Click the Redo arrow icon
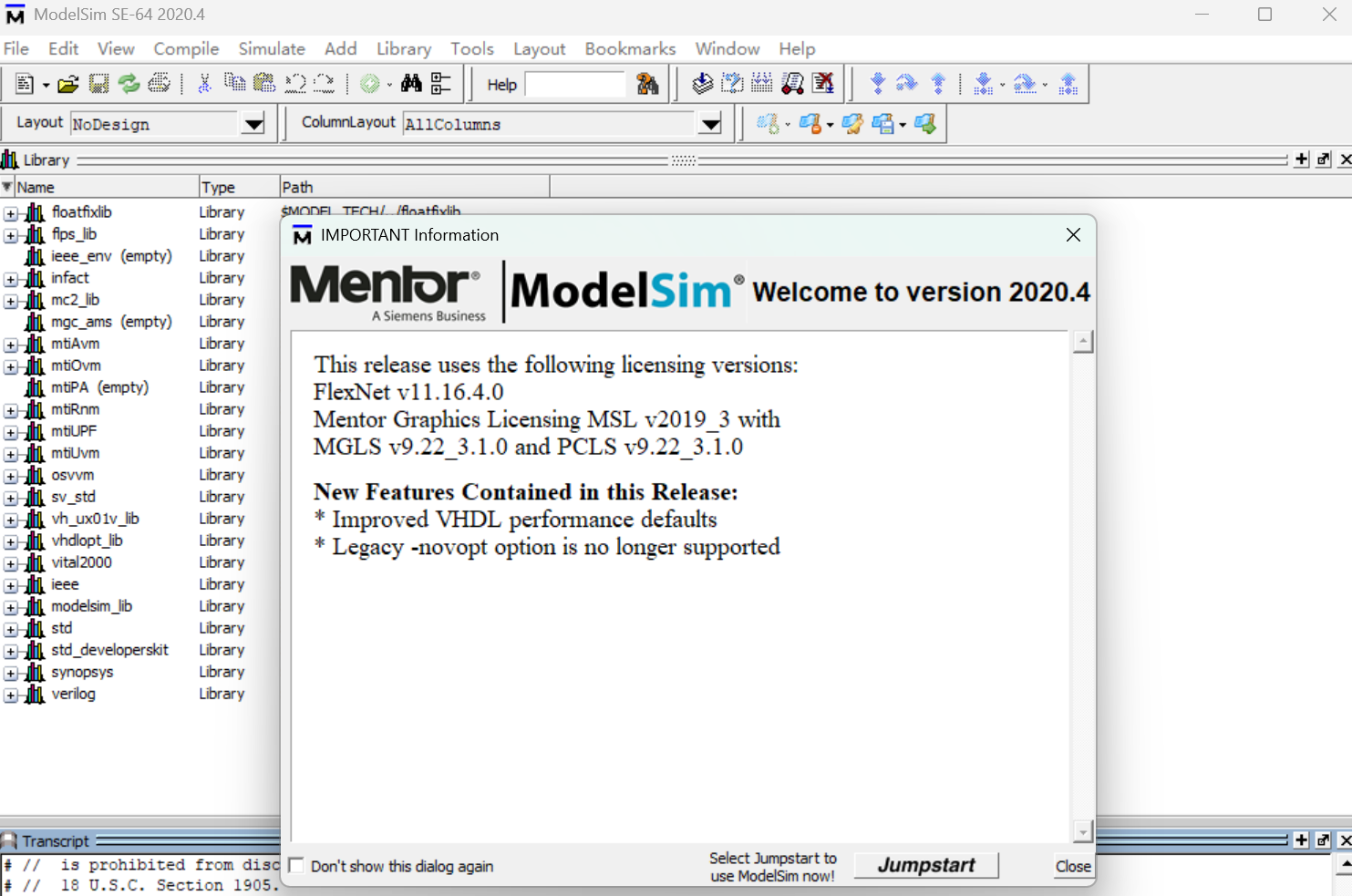The height and width of the screenshot is (896, 1352). [324, 84]
